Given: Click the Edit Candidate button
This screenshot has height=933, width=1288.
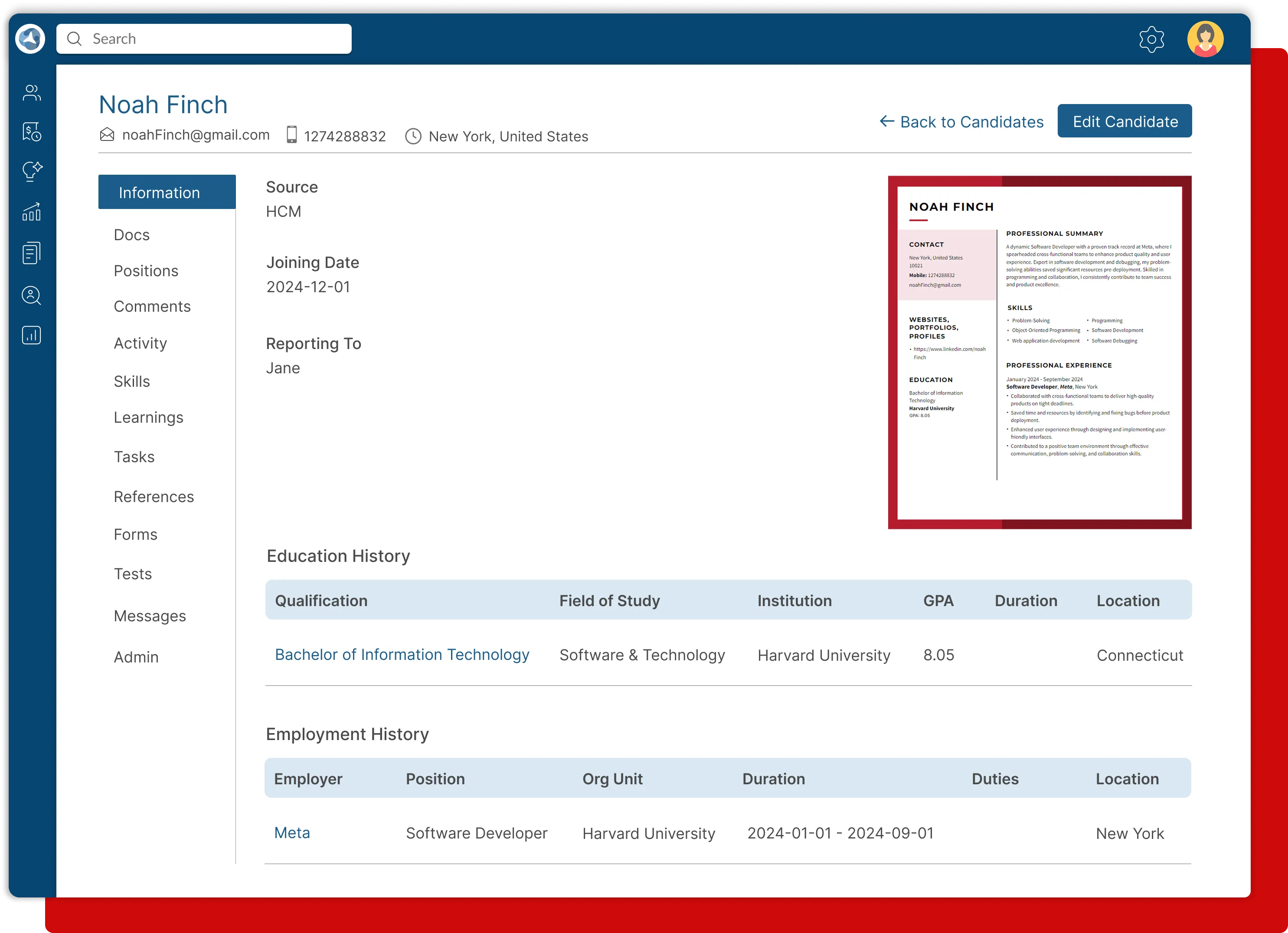Looking at the screenshot, I should (x=1125, y=121).
